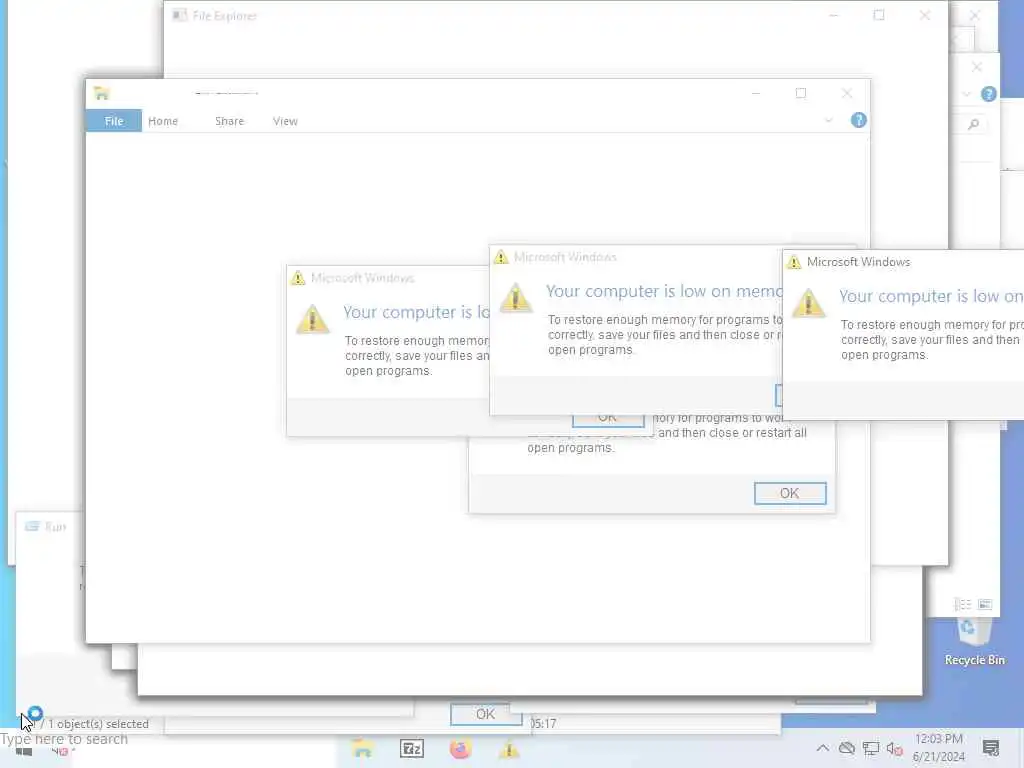Image resolution: width=1024 pixels, height=768 pixels.
Task: Click the title warning icon of the middle Microsoft Windows dialog
Action: 501,257
